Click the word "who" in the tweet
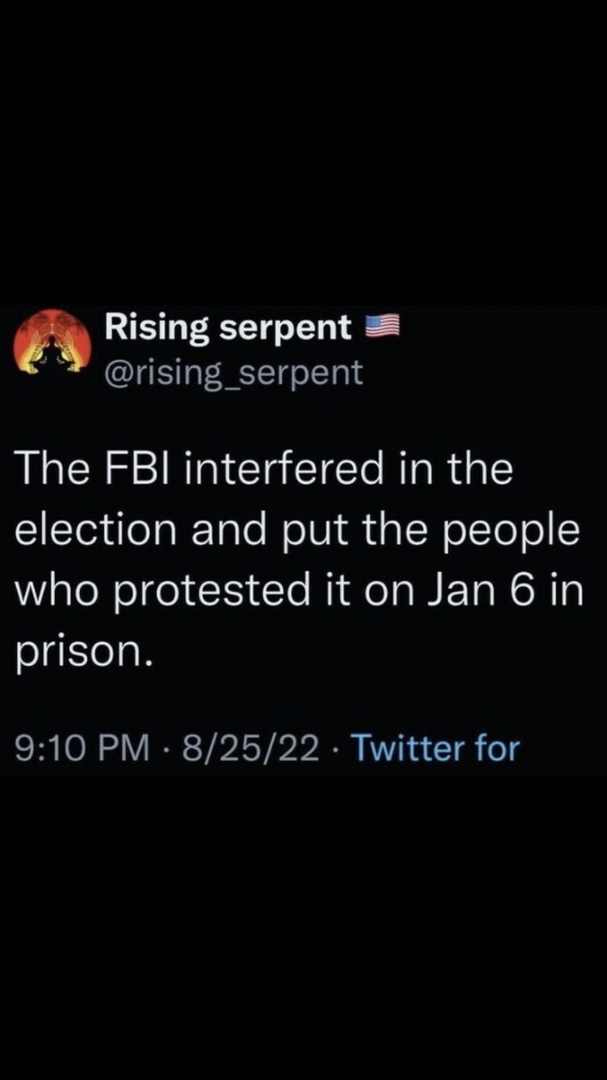Screen dimensions: 607x1080 click(x=50, y=590)
